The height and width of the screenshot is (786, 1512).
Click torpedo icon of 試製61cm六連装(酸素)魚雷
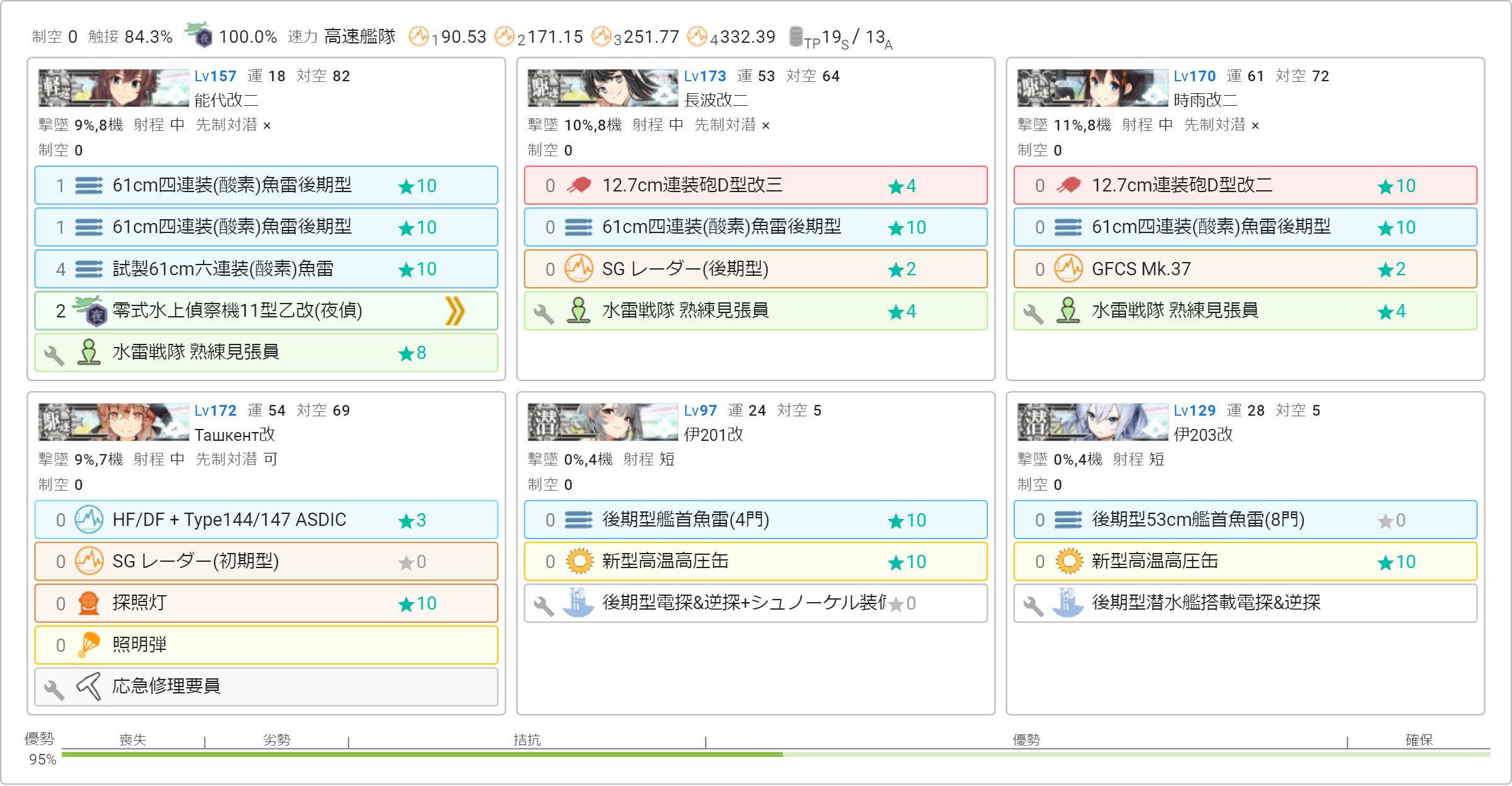89,269
